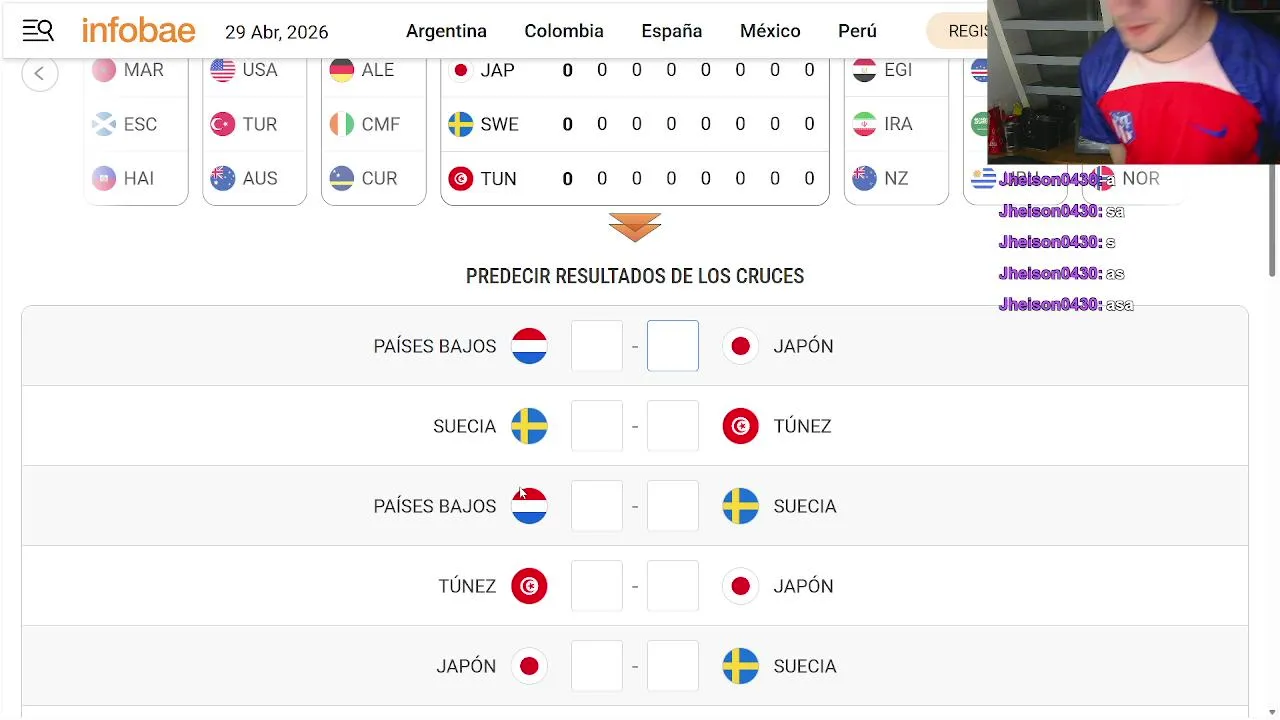Click the orange down arrow expander
Viewport: 1280px width, 720px height.
(634, 227)
